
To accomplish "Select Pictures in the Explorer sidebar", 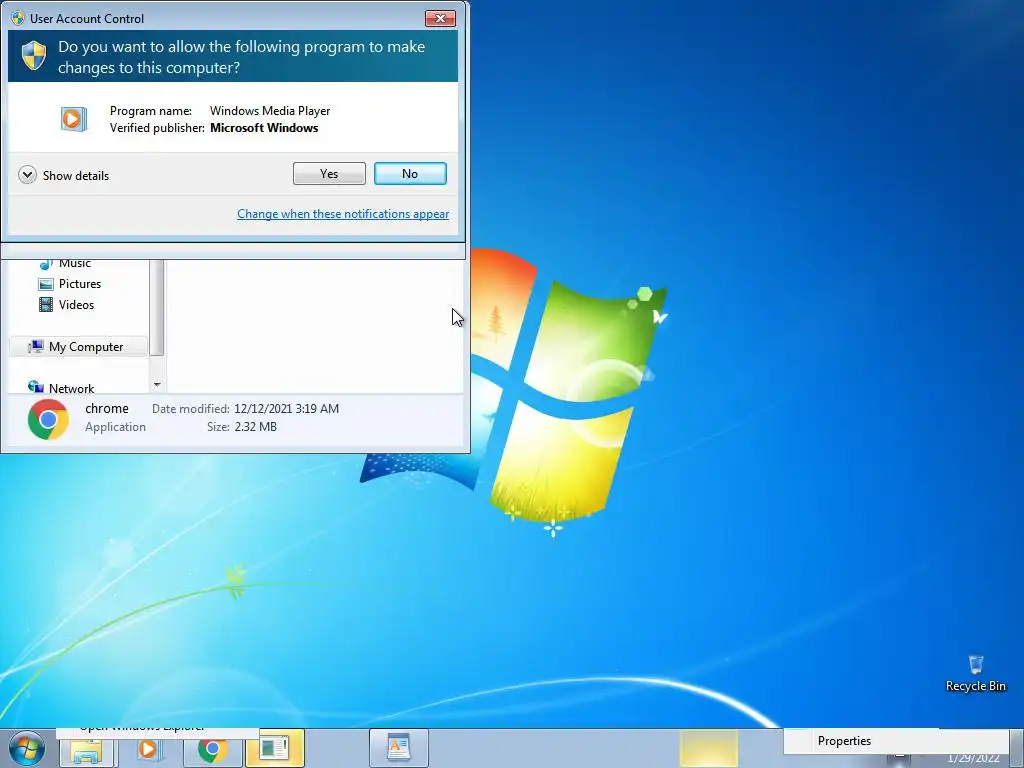I will (x=80, y=283).
